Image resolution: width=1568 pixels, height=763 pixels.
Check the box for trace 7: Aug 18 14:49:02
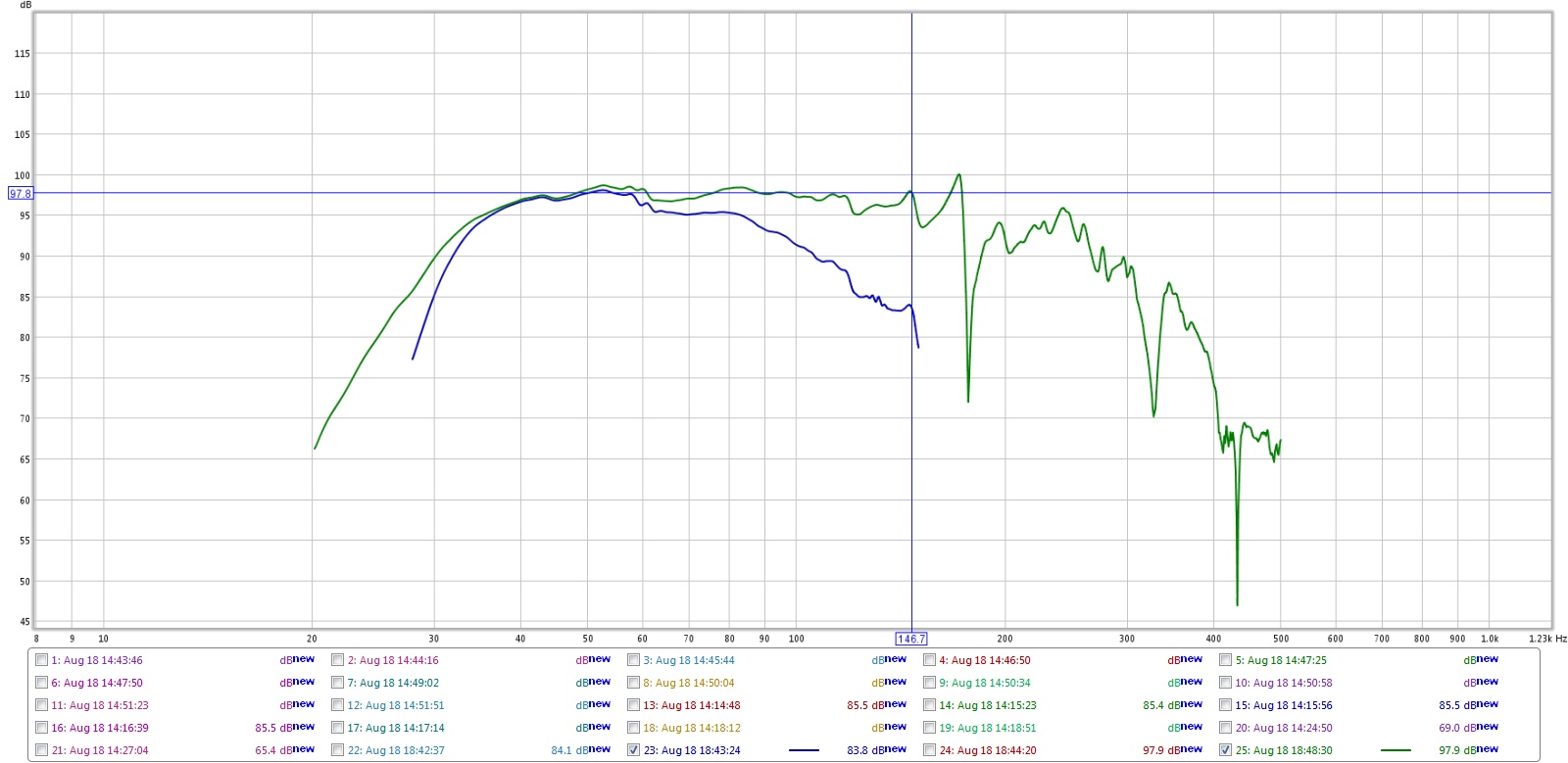337,682
